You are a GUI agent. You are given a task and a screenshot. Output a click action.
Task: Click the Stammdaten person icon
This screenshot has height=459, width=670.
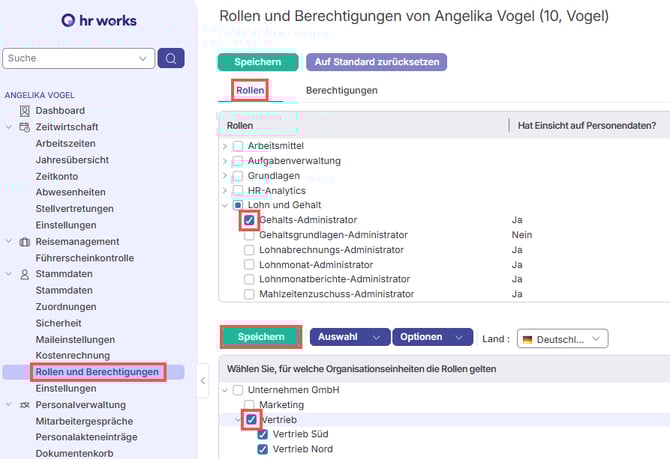[25, 274]
